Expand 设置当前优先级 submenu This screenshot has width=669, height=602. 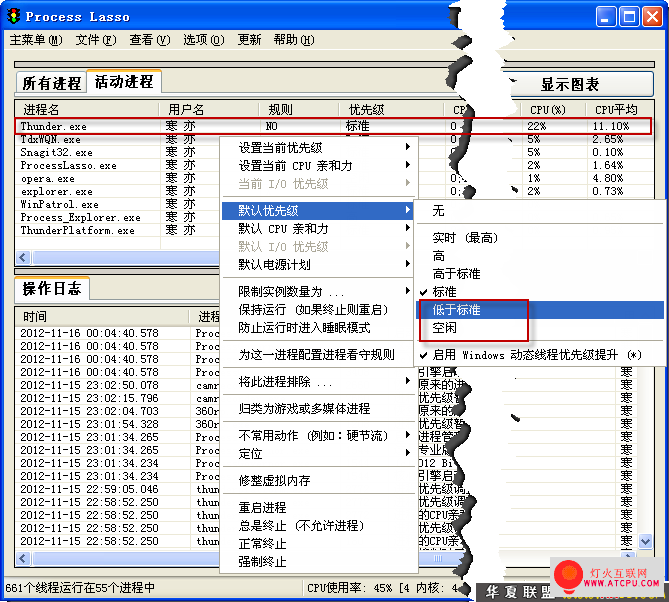[x=317, y=148]
